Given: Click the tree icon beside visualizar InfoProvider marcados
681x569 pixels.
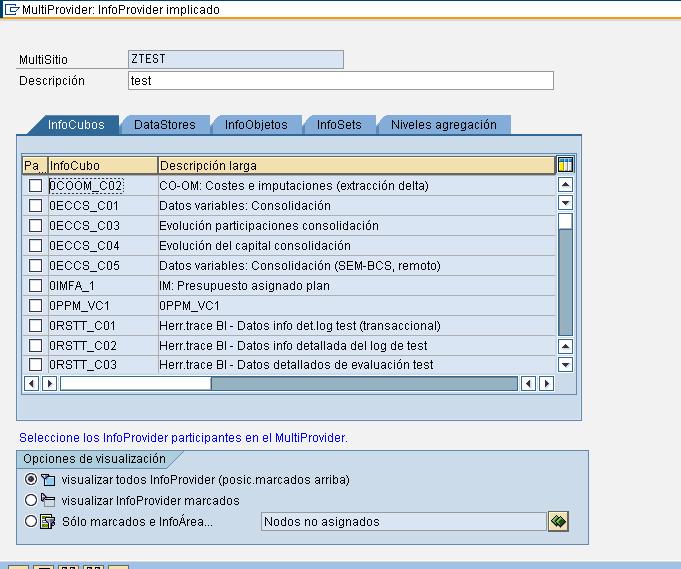Looking at the screenshot, I should 47,500.
